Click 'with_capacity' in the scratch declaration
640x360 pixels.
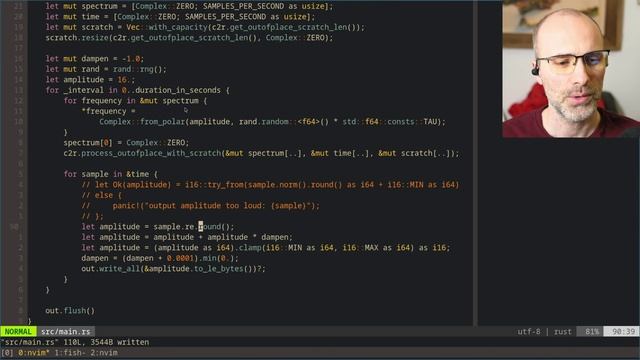pyautogui.click(x=177, y=27)
